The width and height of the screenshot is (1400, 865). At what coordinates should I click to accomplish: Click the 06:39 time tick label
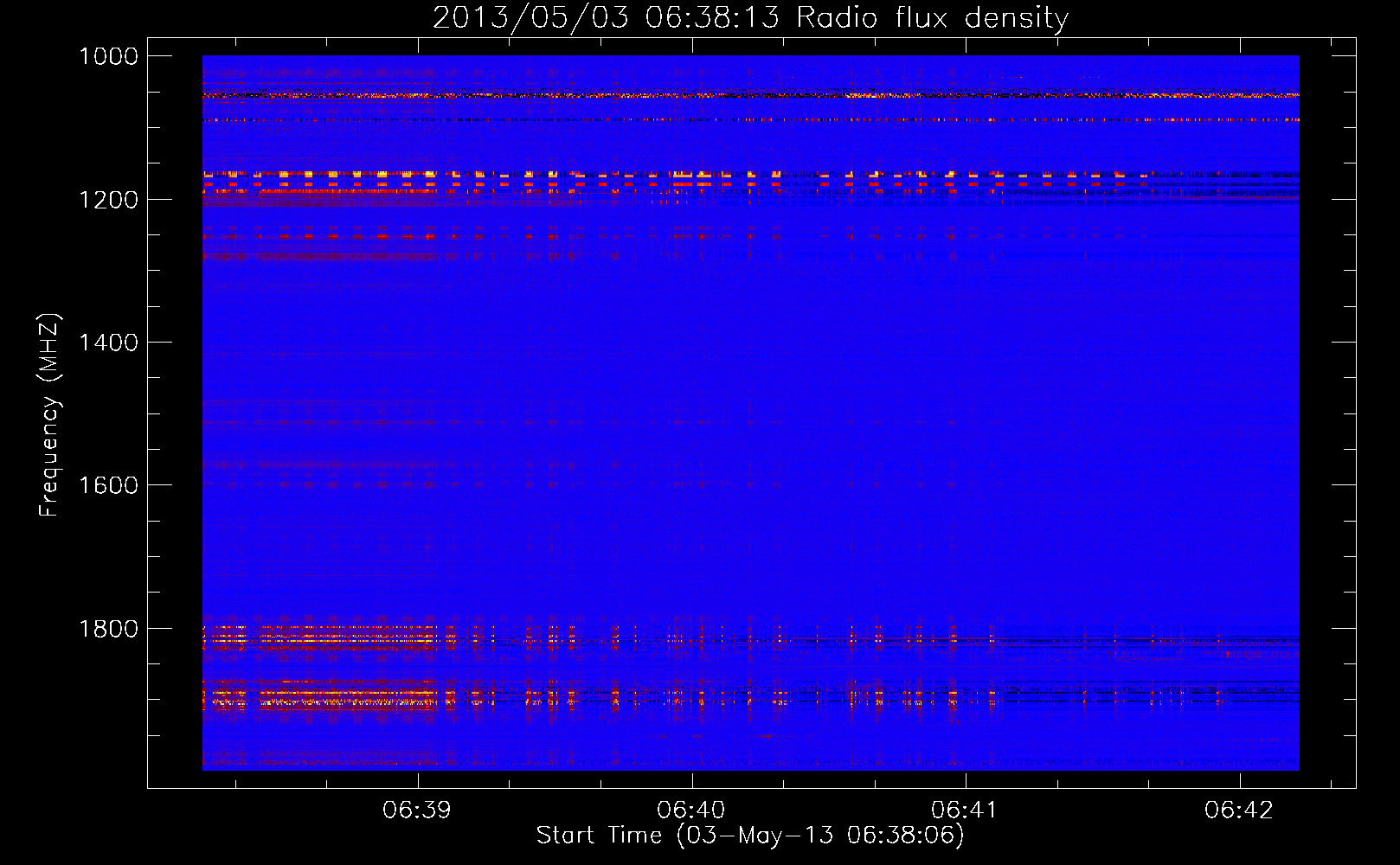click(x=417, y=810)
